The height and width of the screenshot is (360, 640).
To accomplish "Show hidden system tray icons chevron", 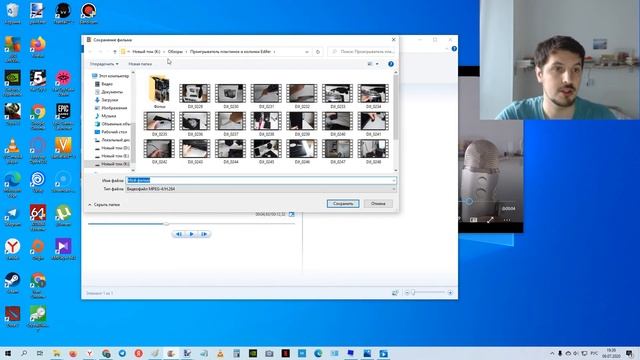I will point(552,353).
